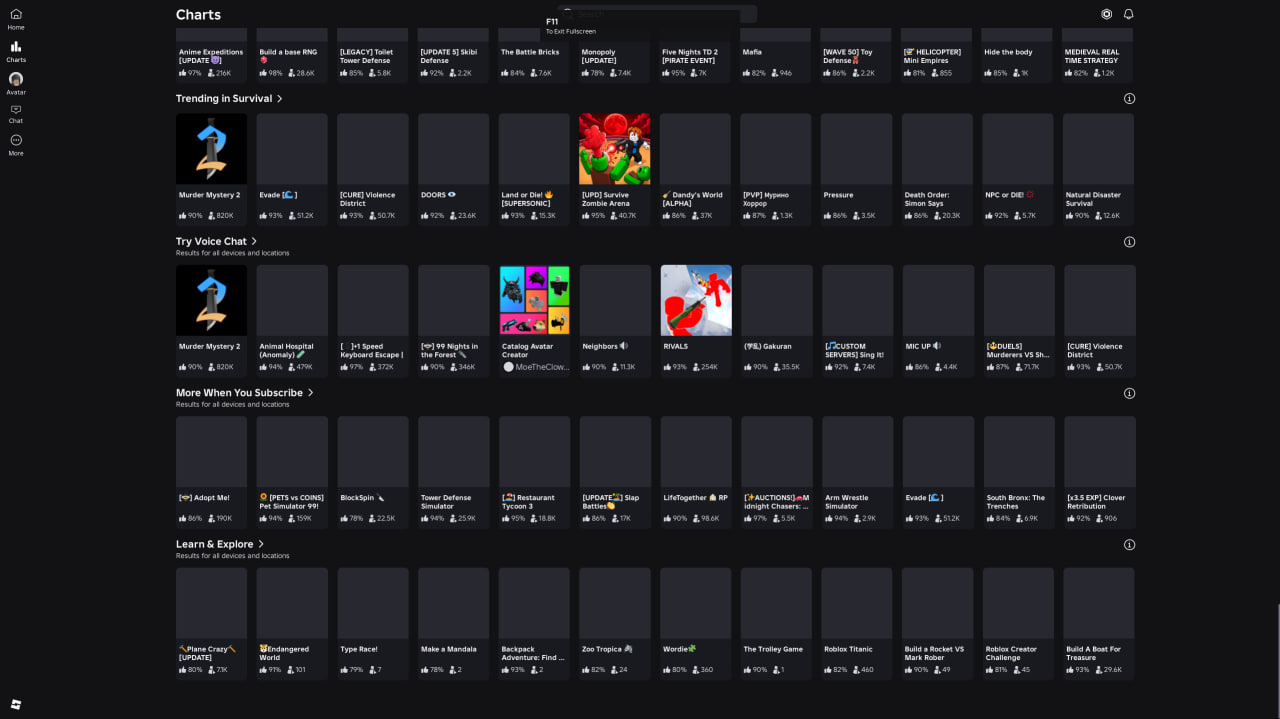Viewport: 1280px width, 719px height.
Task: Open Make a Mandala game card
Action: (x=453, y=624)
